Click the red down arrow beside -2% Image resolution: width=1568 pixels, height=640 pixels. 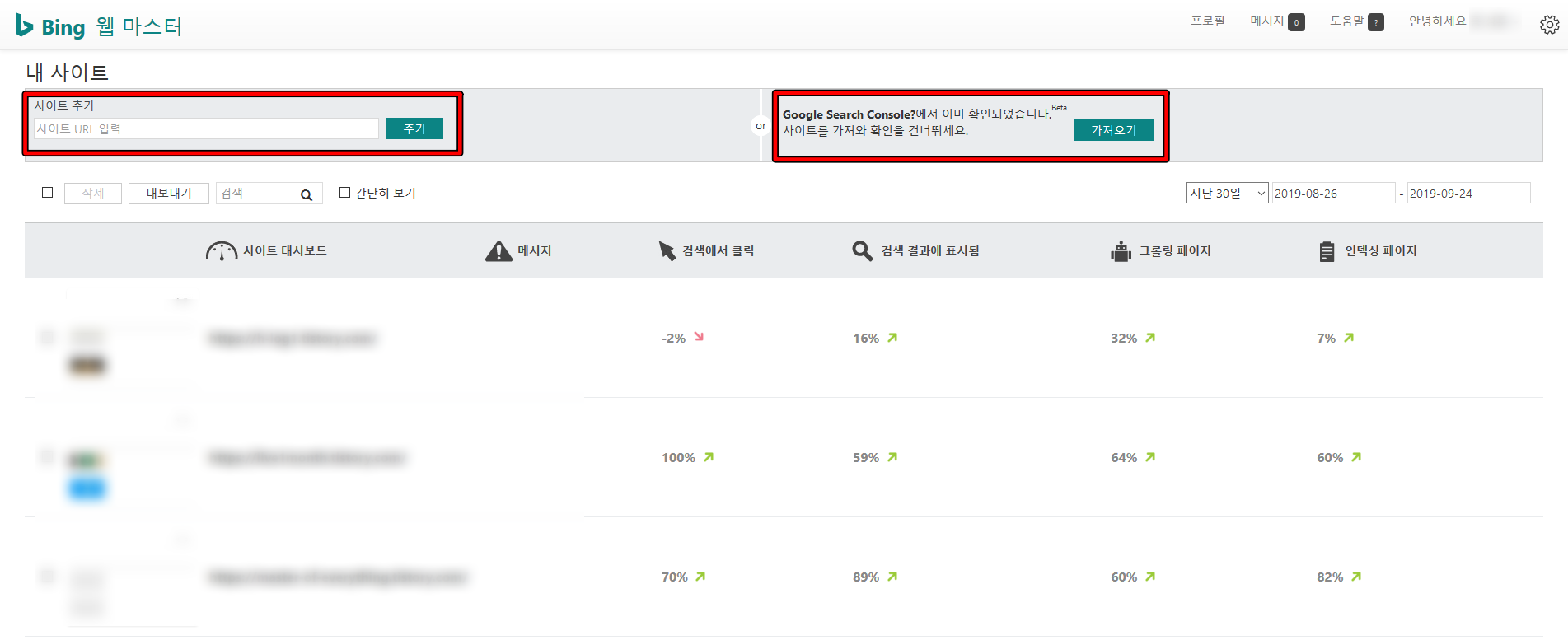click(x=699, y=337)
